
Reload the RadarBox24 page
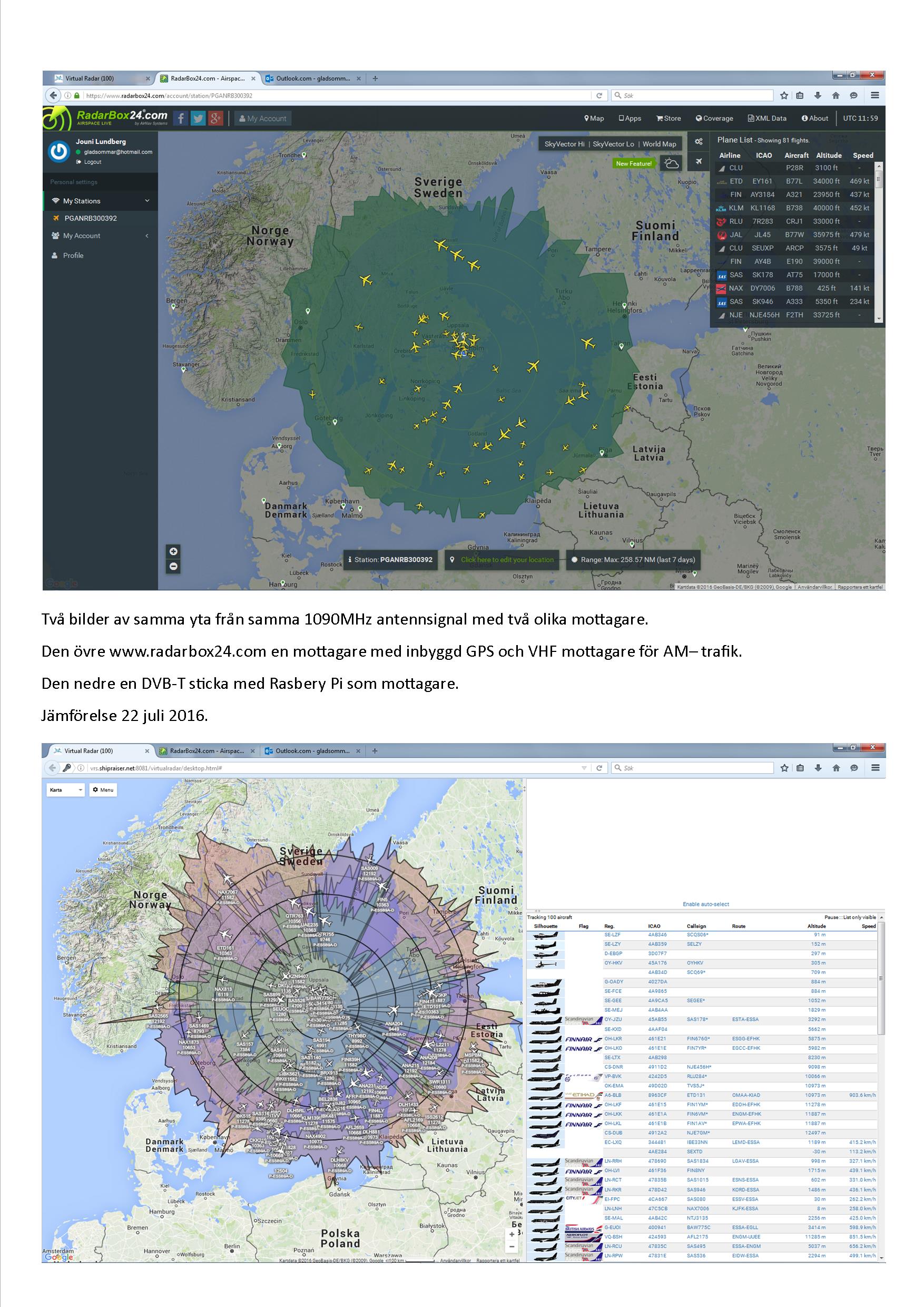coord(599,95)
